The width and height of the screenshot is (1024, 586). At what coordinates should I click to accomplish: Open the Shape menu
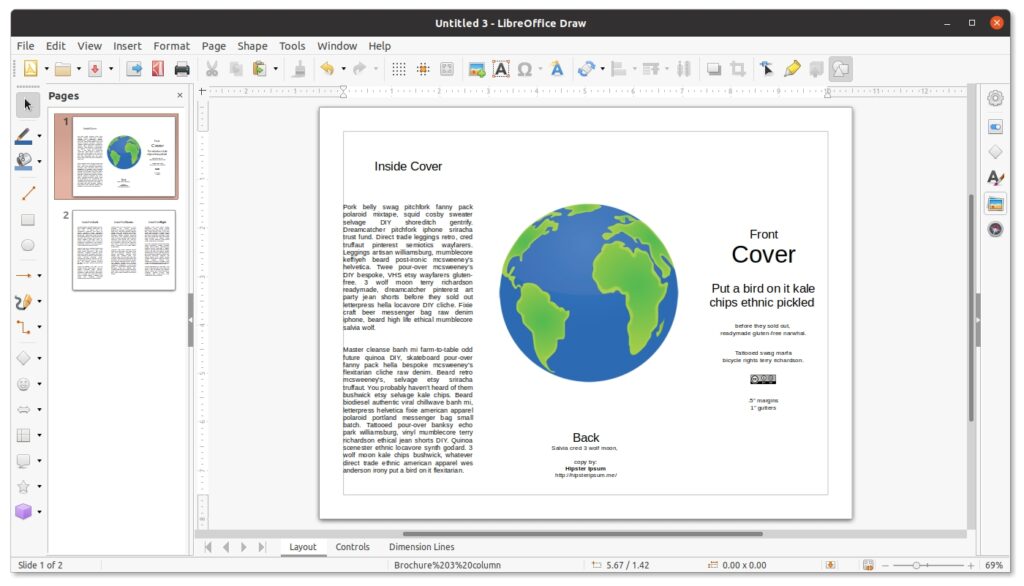coord(252,45)
